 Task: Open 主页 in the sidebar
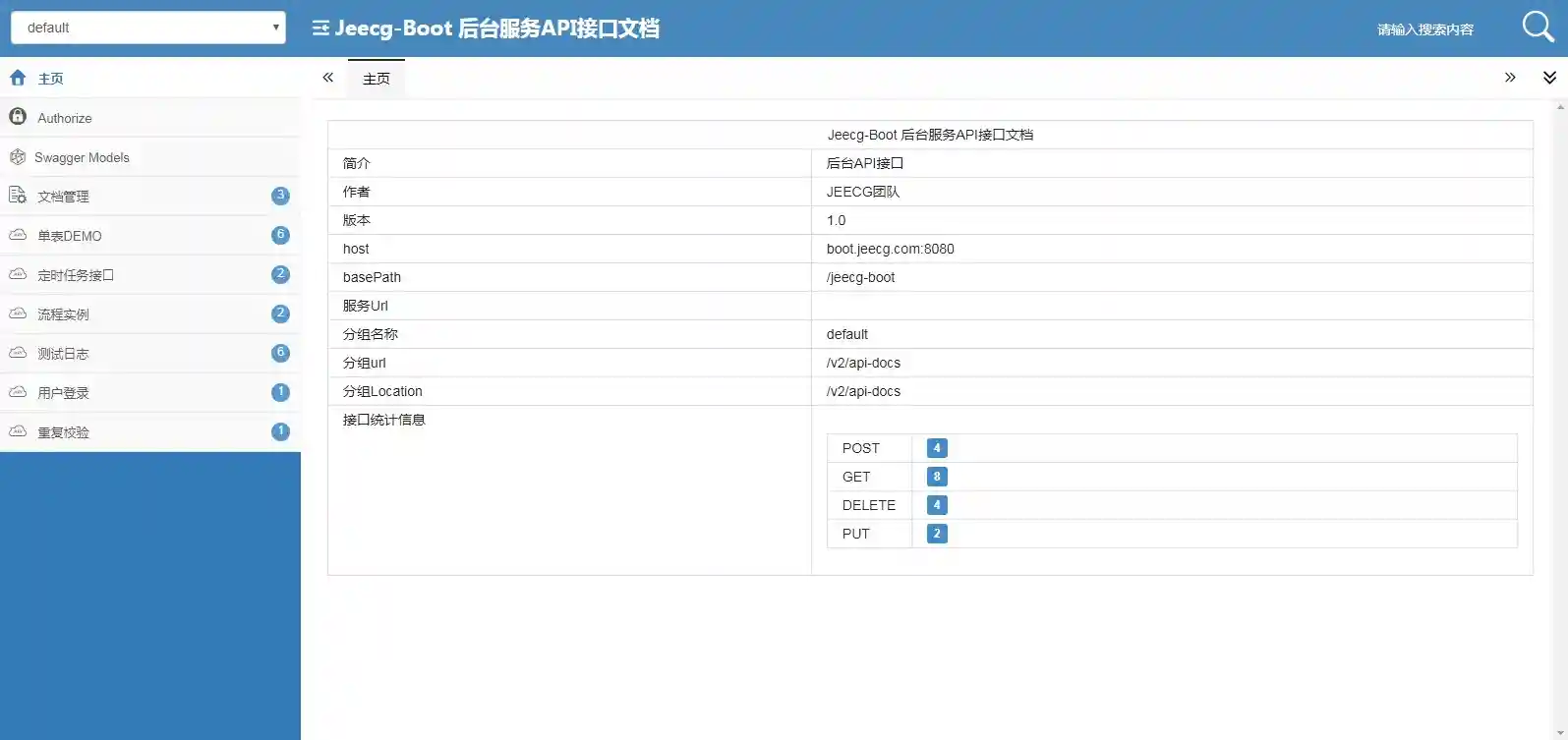[150, 78]
